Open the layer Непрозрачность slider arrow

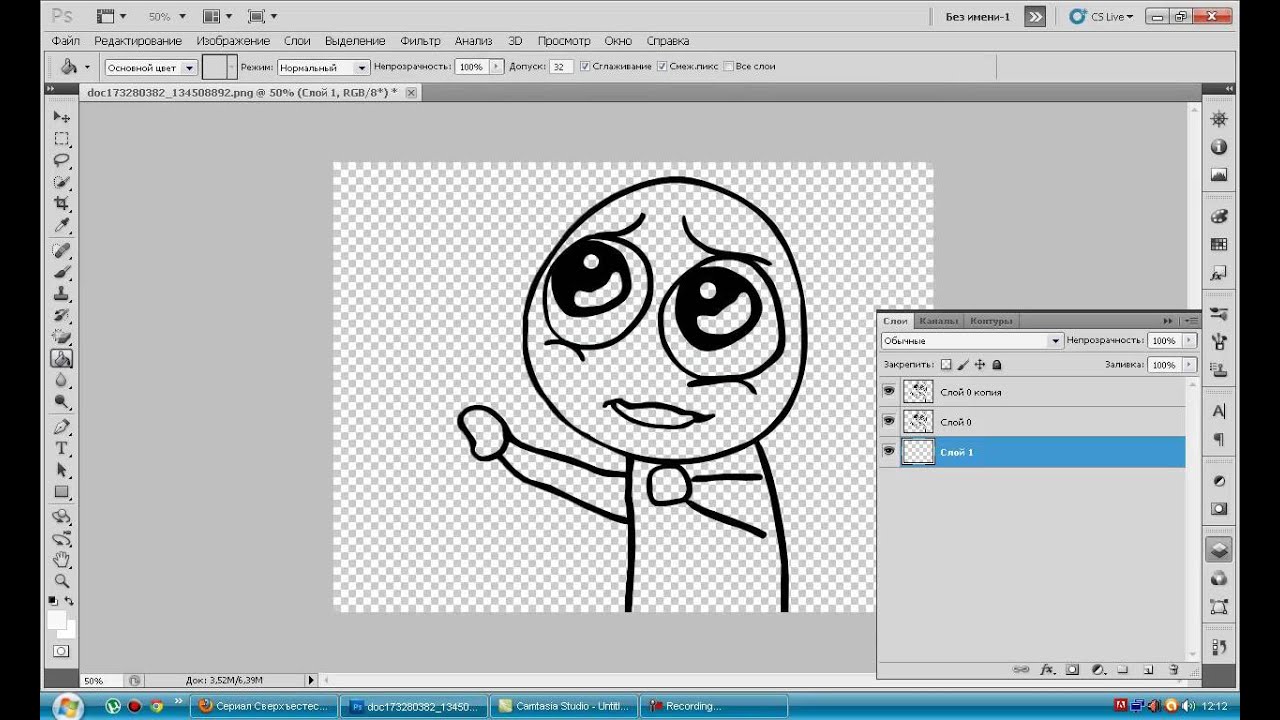(1189, 341)
